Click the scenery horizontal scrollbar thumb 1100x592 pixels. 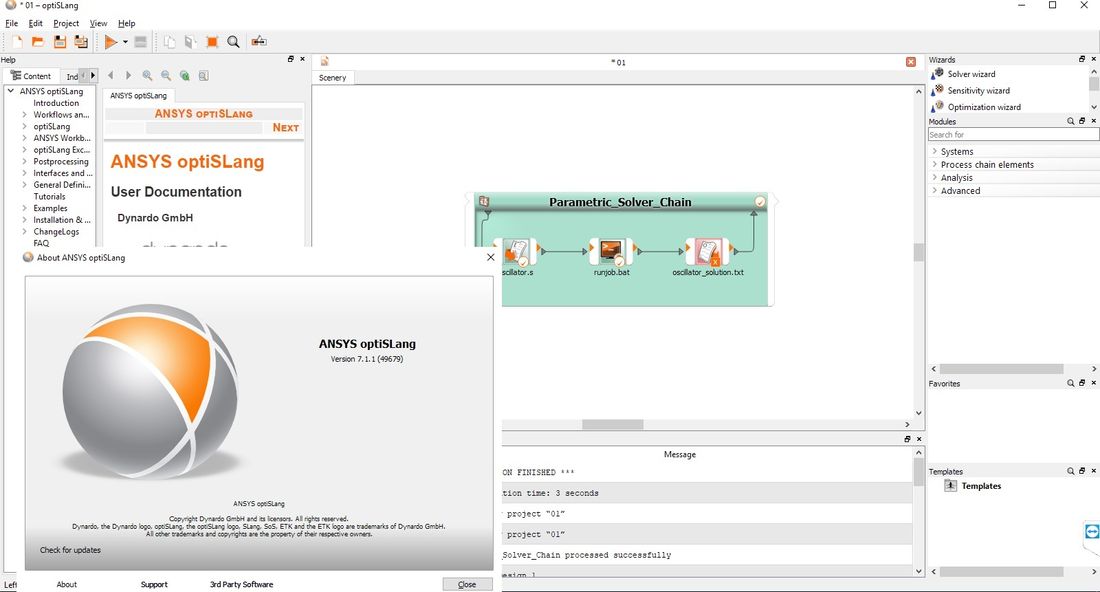pos(612,424)
